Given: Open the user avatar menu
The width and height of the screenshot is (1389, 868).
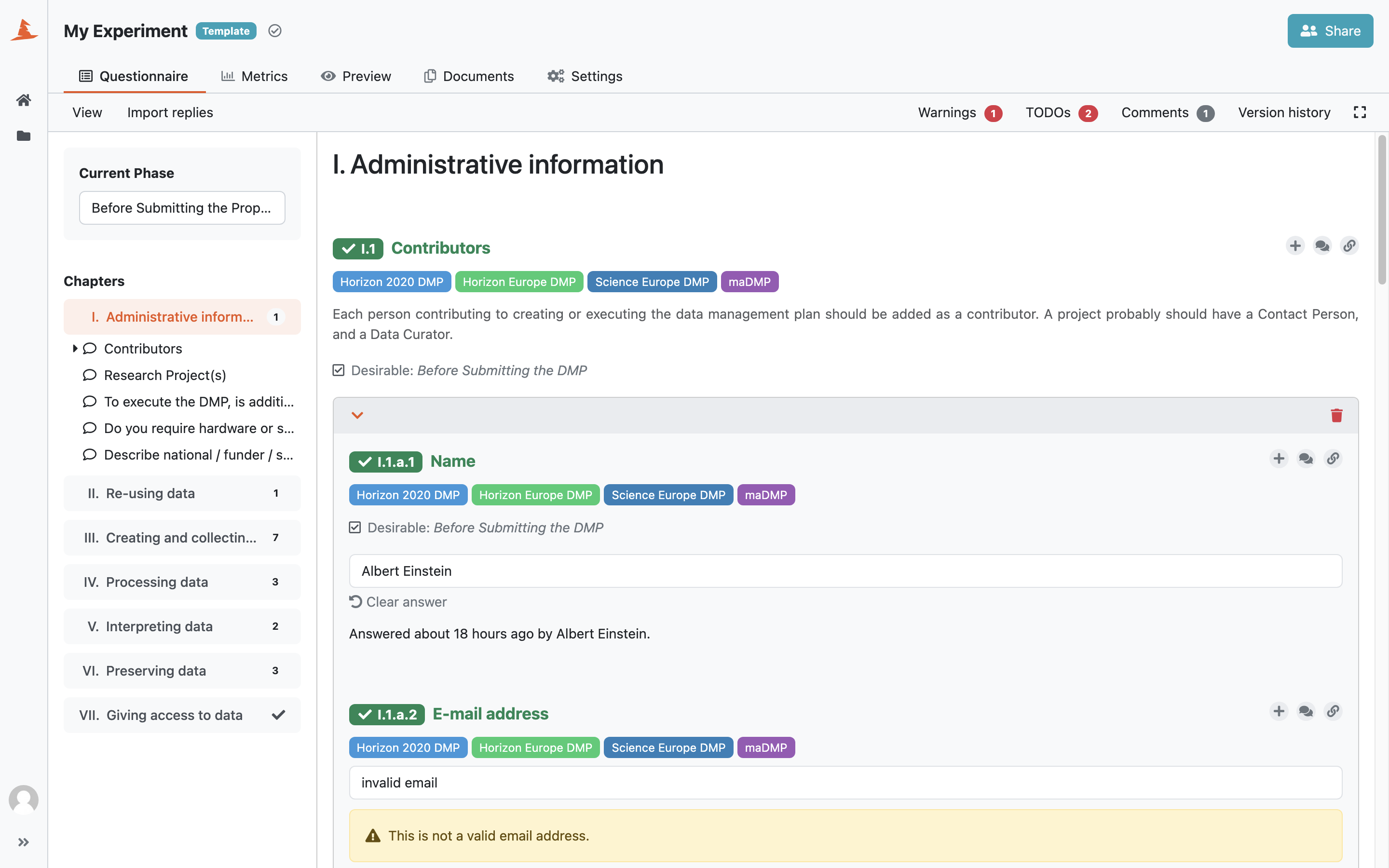Looking at the screenshot, I should coord(24,800).
